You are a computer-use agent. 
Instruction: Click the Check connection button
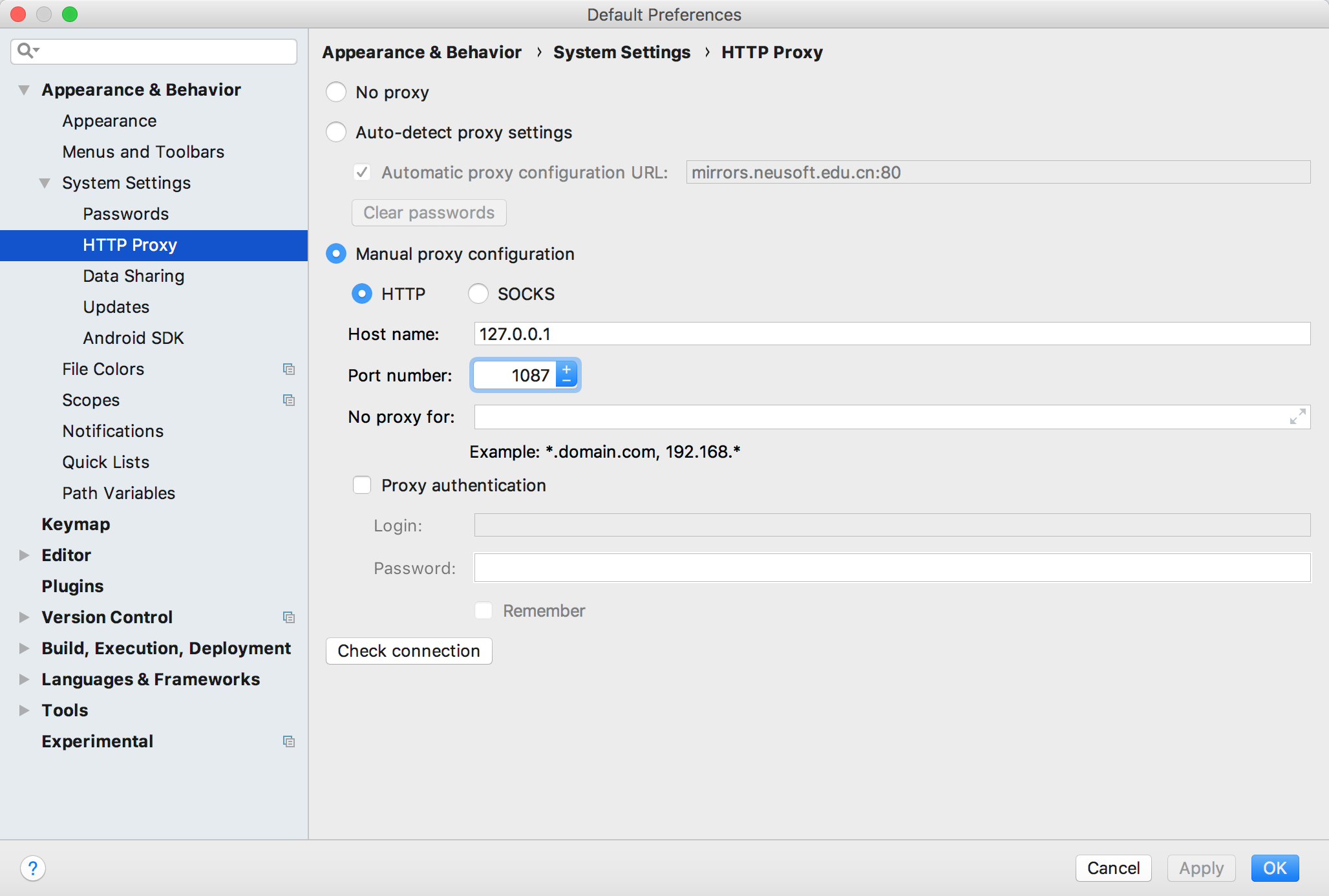(409, 651)
